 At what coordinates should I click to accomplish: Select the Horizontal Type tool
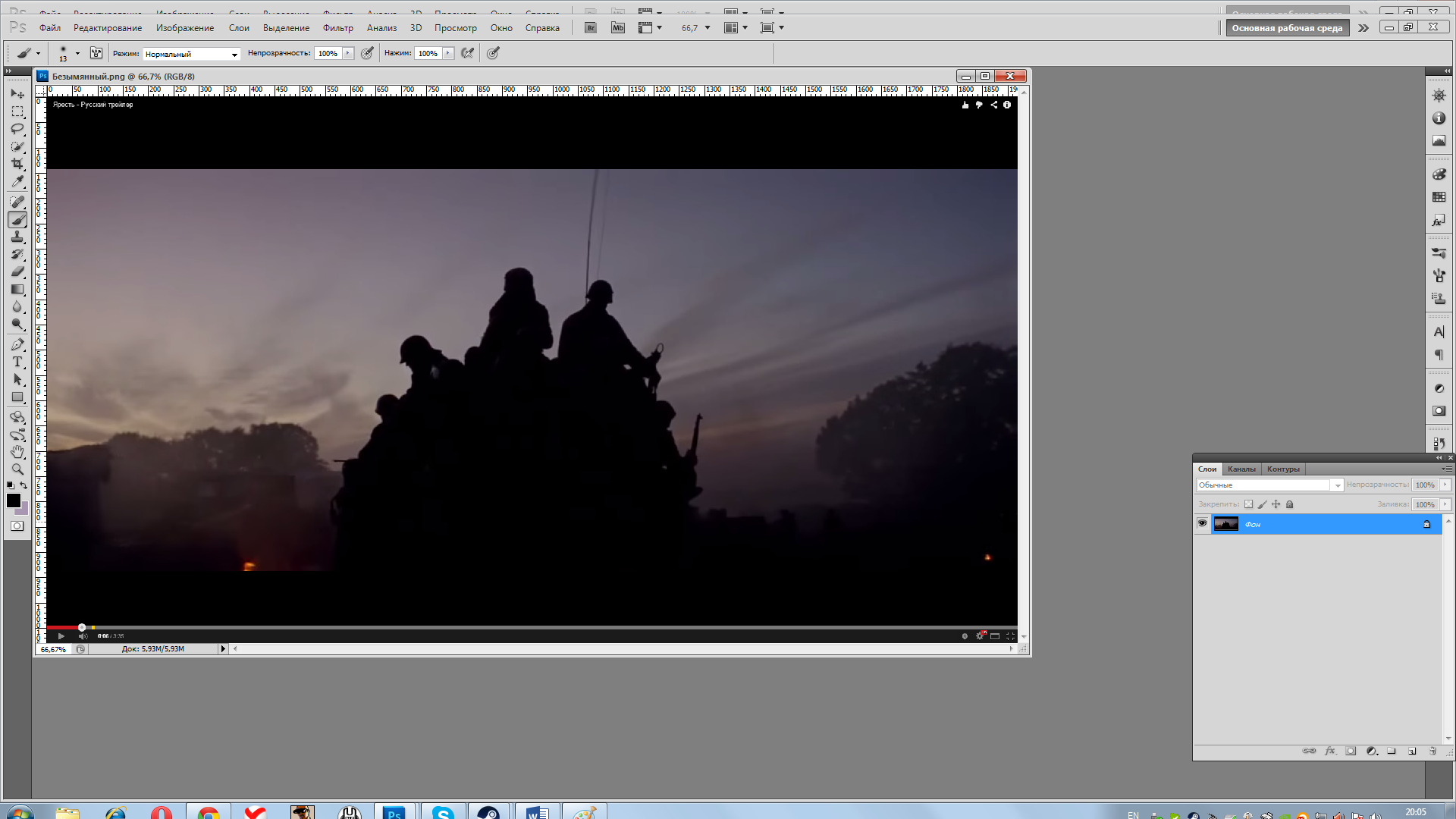(17, 362)
